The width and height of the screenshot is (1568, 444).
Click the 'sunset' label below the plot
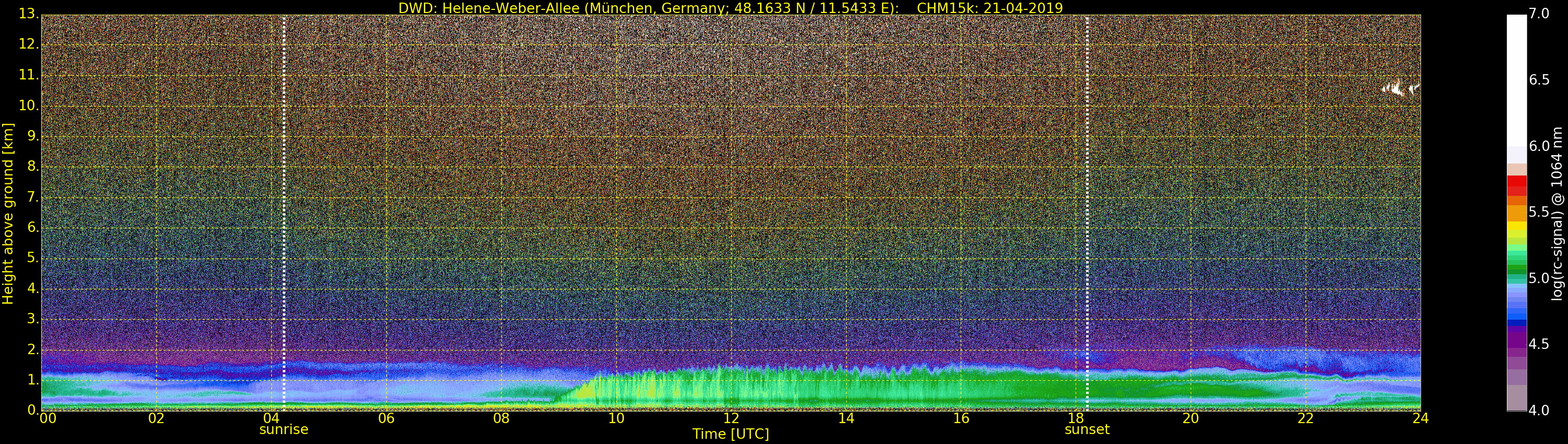(1087, 429)
